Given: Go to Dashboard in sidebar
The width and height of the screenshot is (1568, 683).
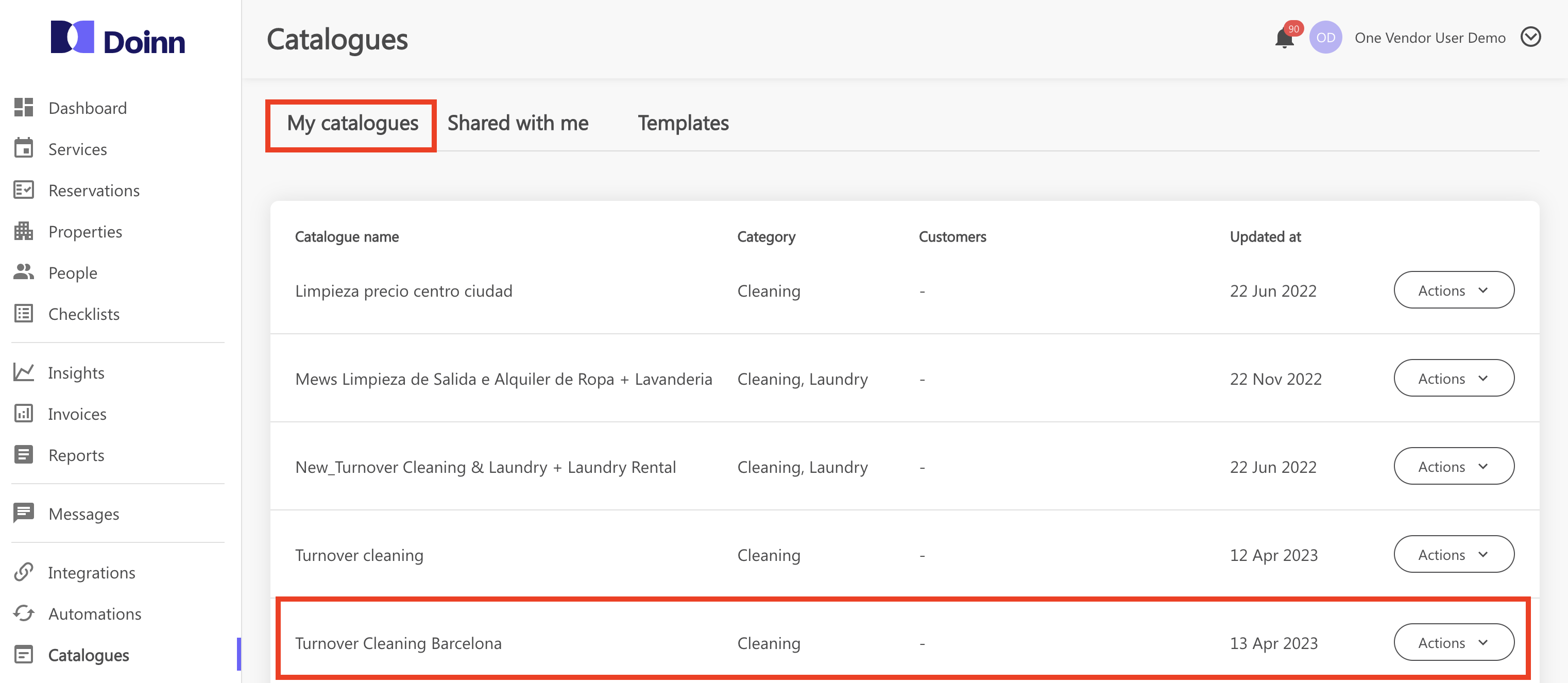Looking at the screenshot, I should pos(88,108).
